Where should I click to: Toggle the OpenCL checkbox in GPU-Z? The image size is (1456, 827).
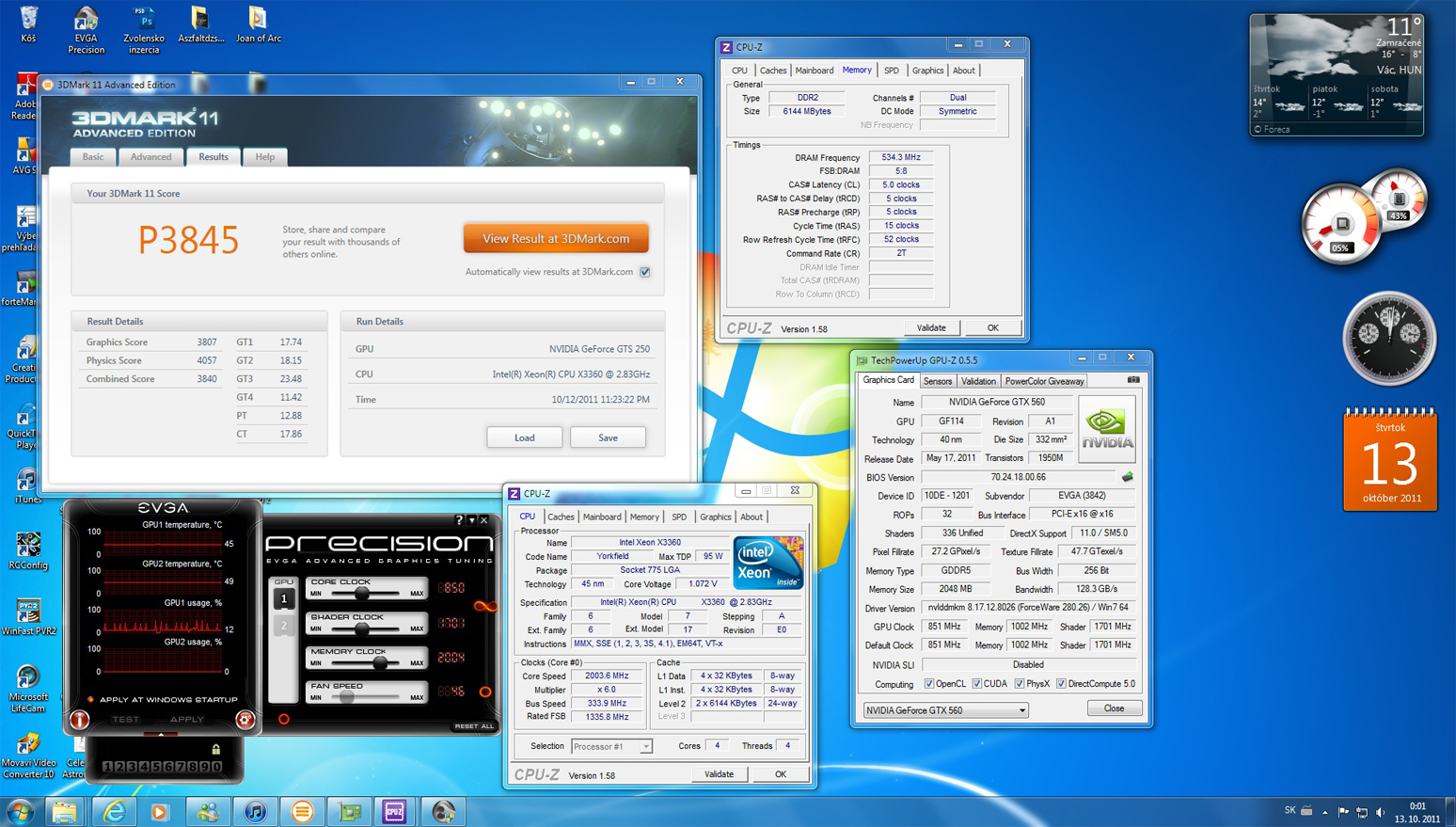[x=929, y=684]
